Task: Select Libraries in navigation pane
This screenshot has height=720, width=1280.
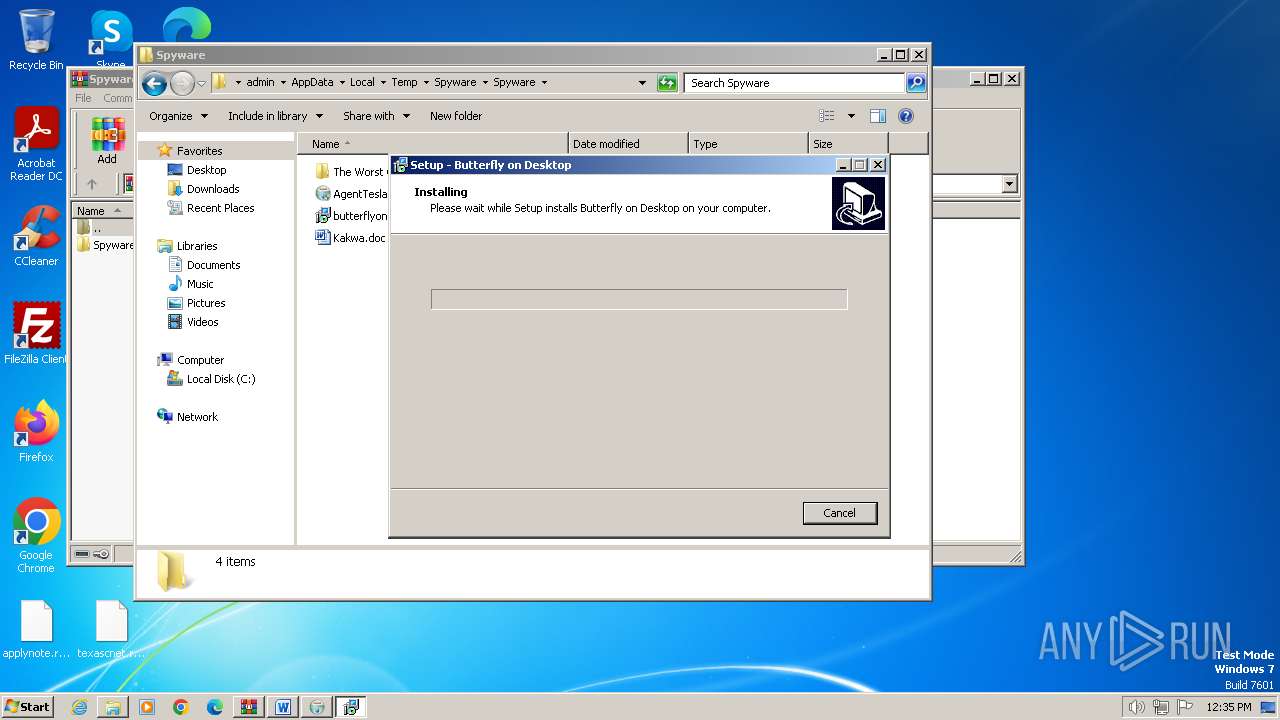Action: (197, 246)
